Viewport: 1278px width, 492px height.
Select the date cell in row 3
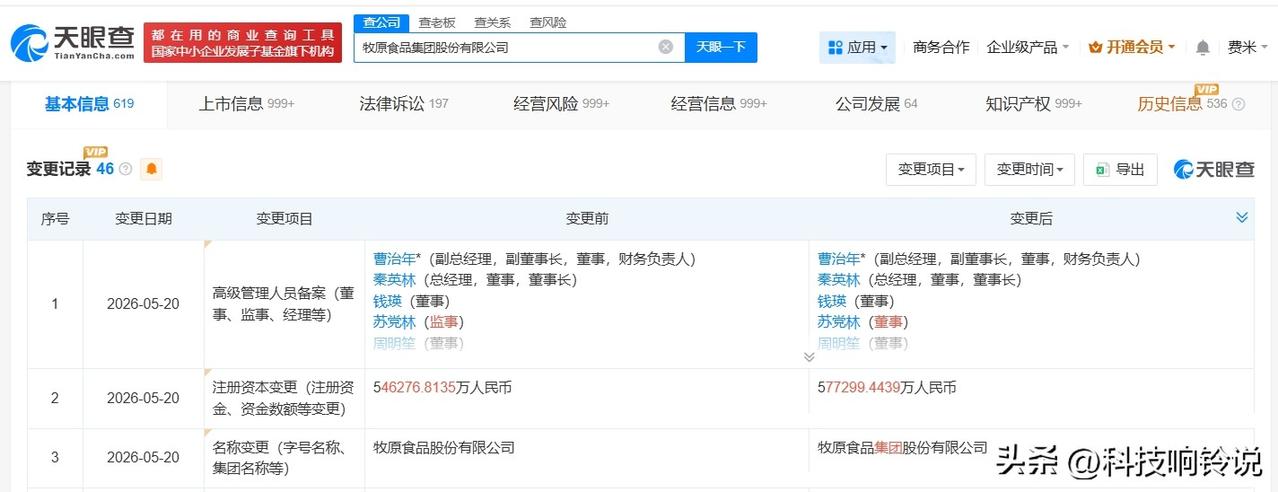click(143, 458)
